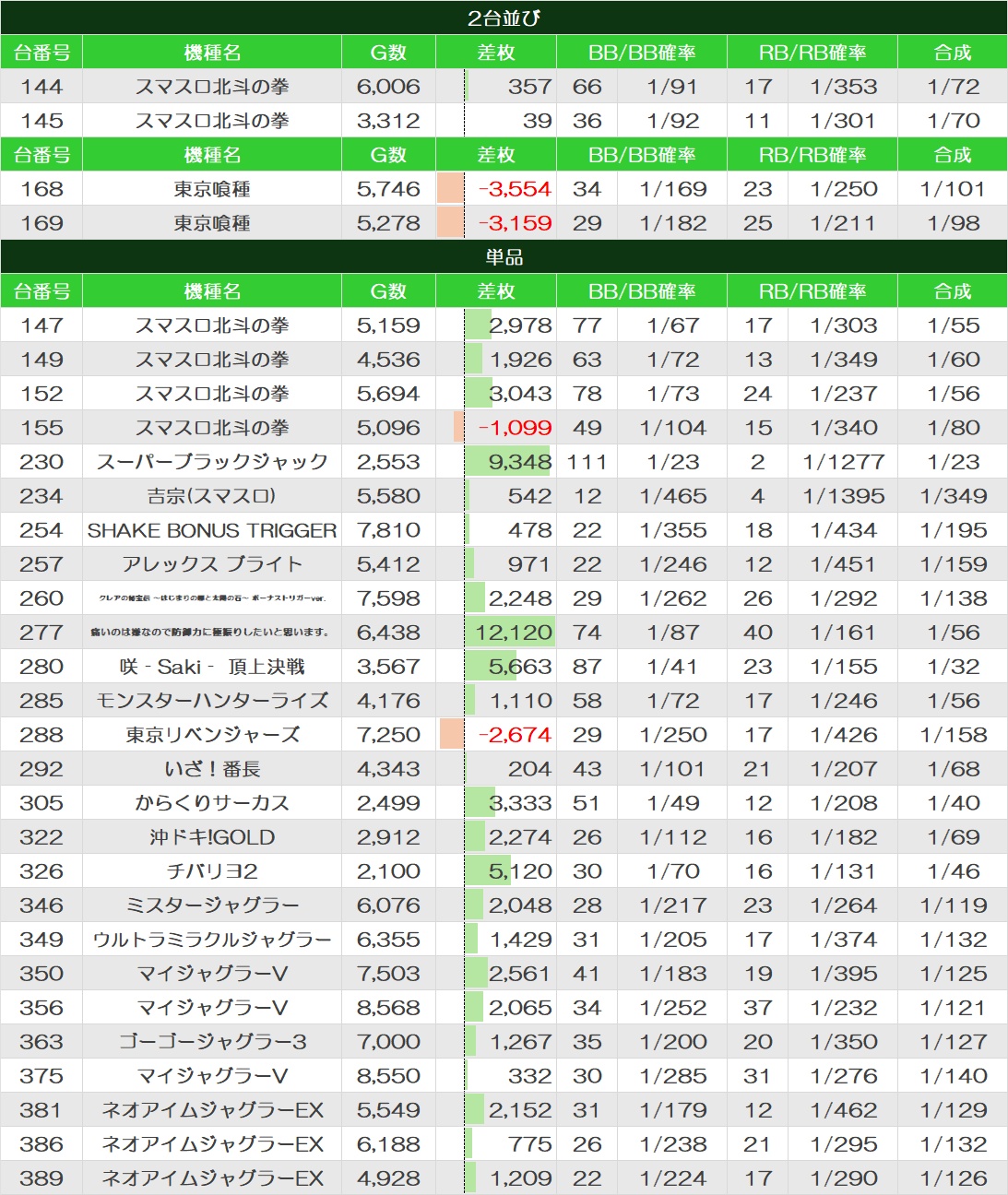Select machine number 144 cell
Screen dimensions: 1008x1195
point(42,87)
